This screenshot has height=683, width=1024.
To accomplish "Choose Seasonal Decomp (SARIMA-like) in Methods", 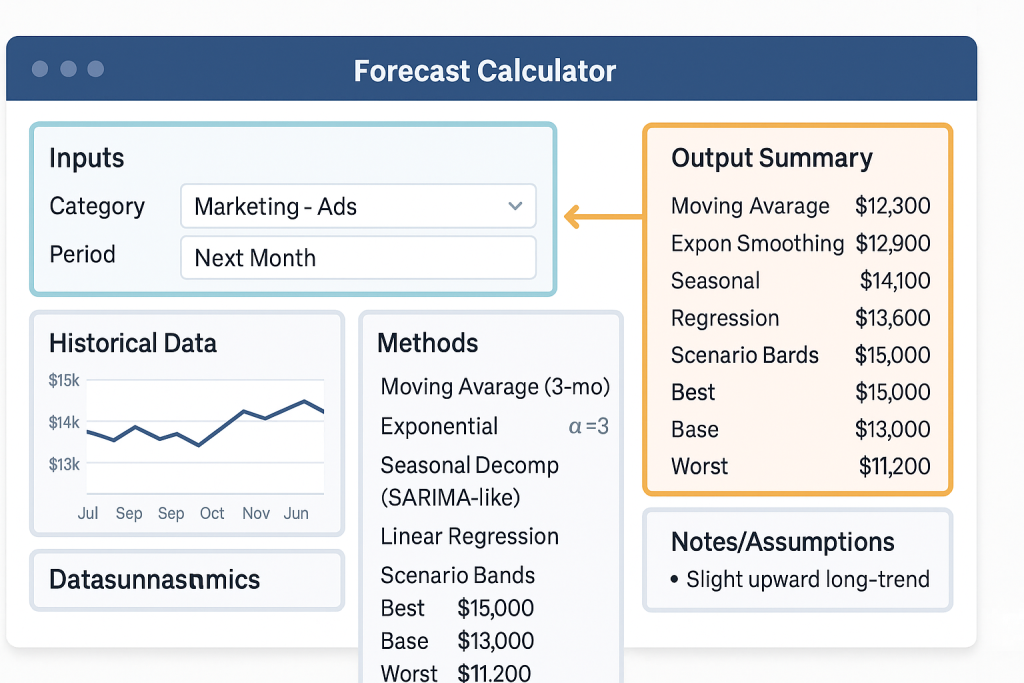I will [x=470, y=480].
